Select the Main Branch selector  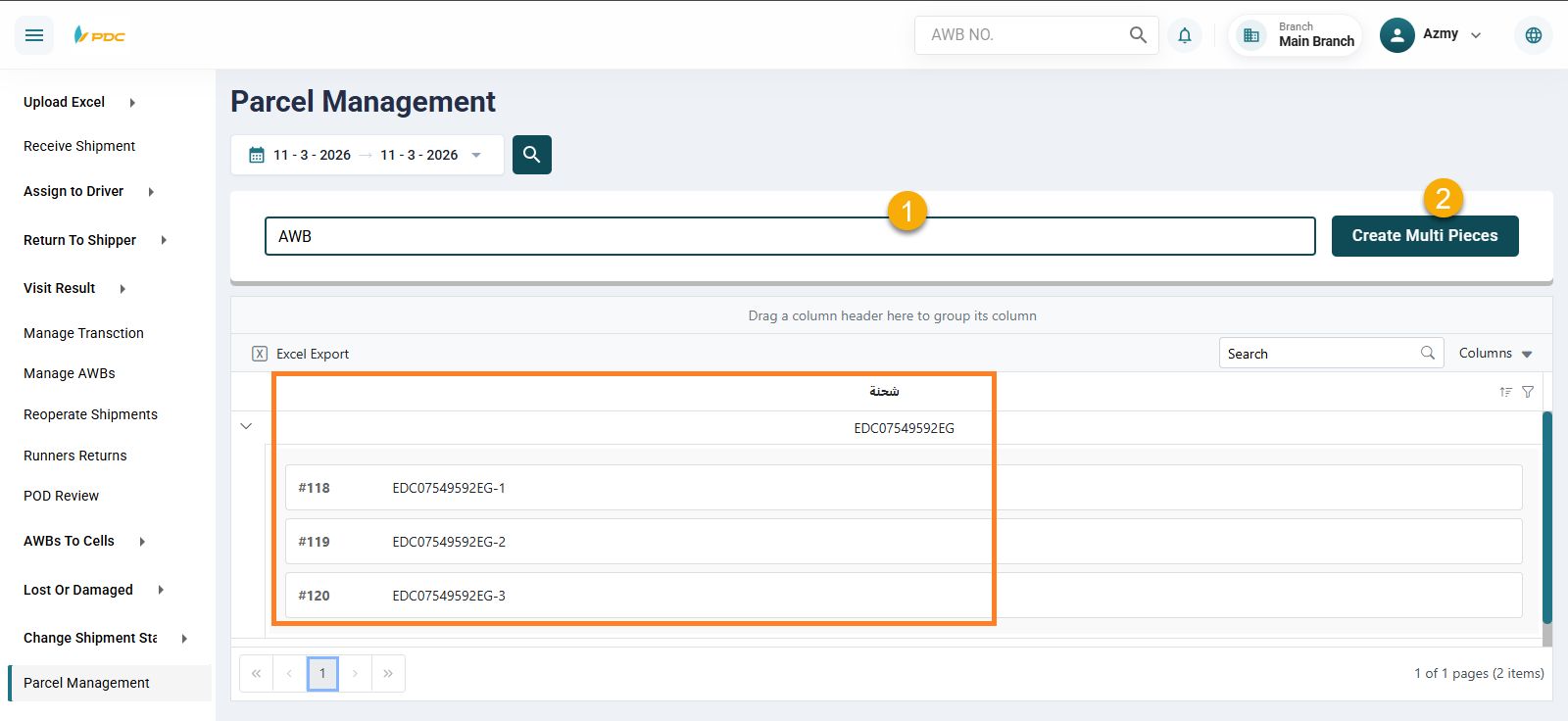pos(1296,35)
